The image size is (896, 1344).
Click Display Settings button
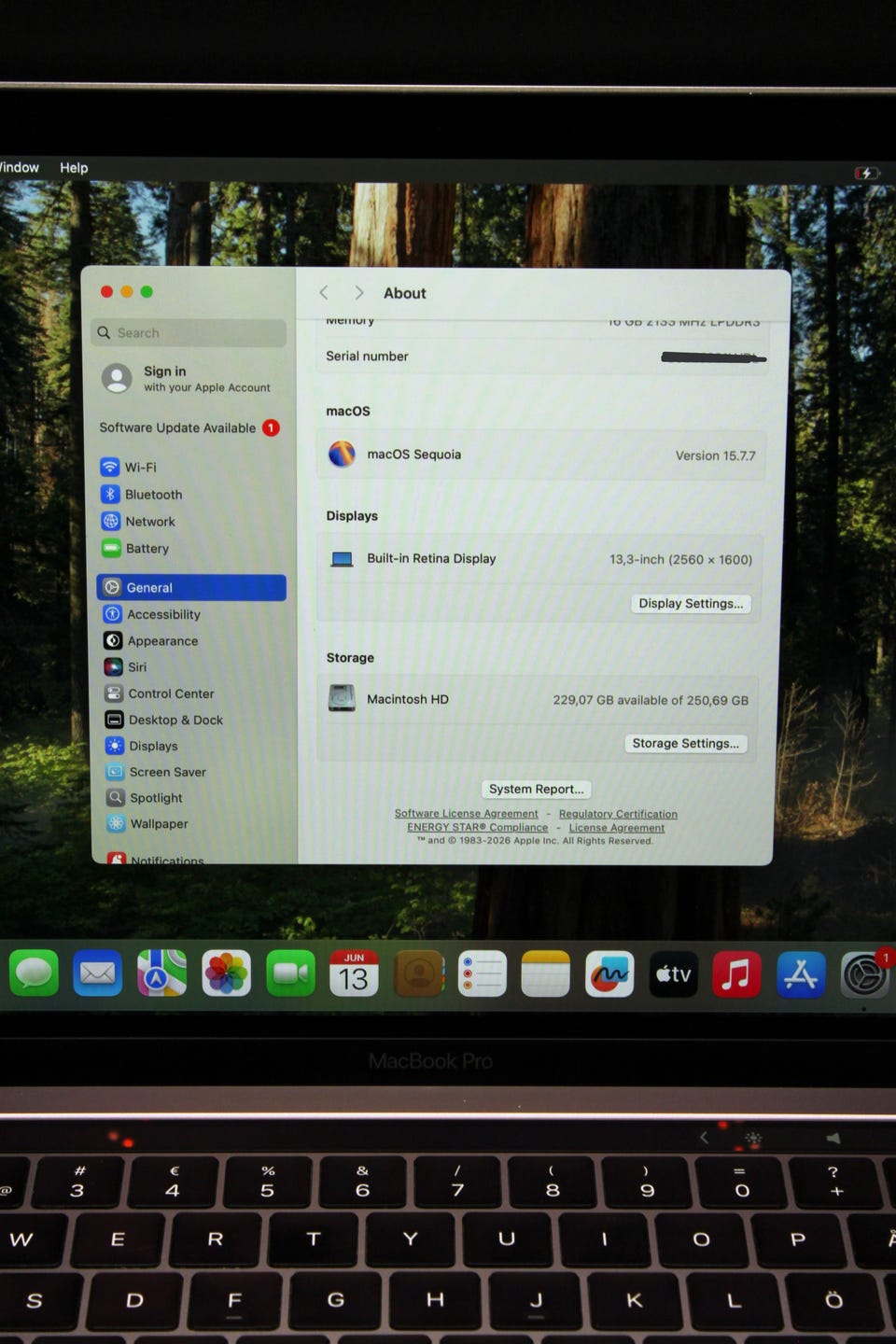coord(691,603)
